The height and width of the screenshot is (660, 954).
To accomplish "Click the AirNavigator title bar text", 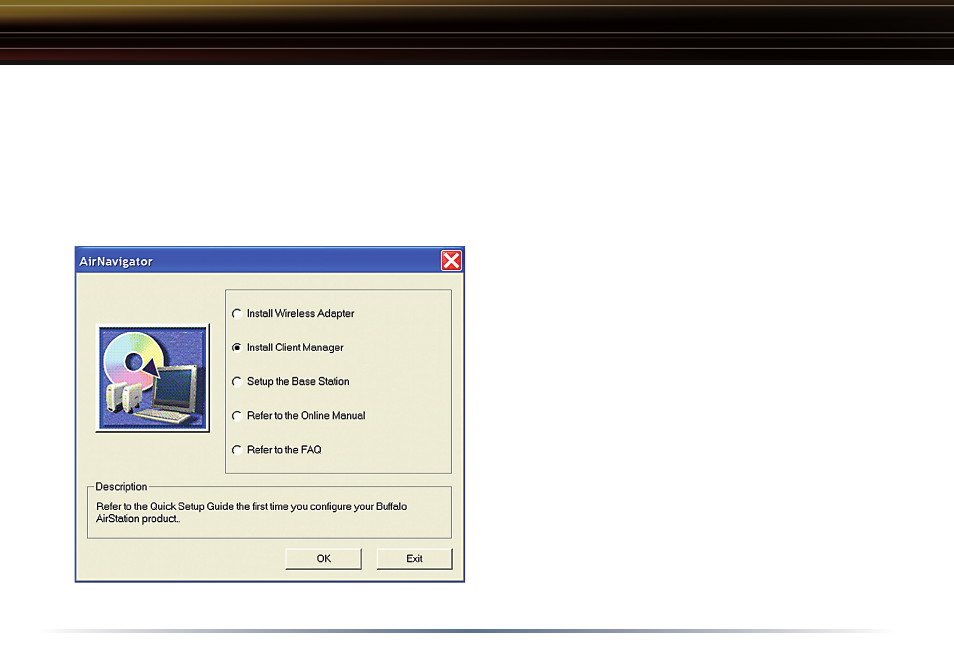I will pos(116,262).
